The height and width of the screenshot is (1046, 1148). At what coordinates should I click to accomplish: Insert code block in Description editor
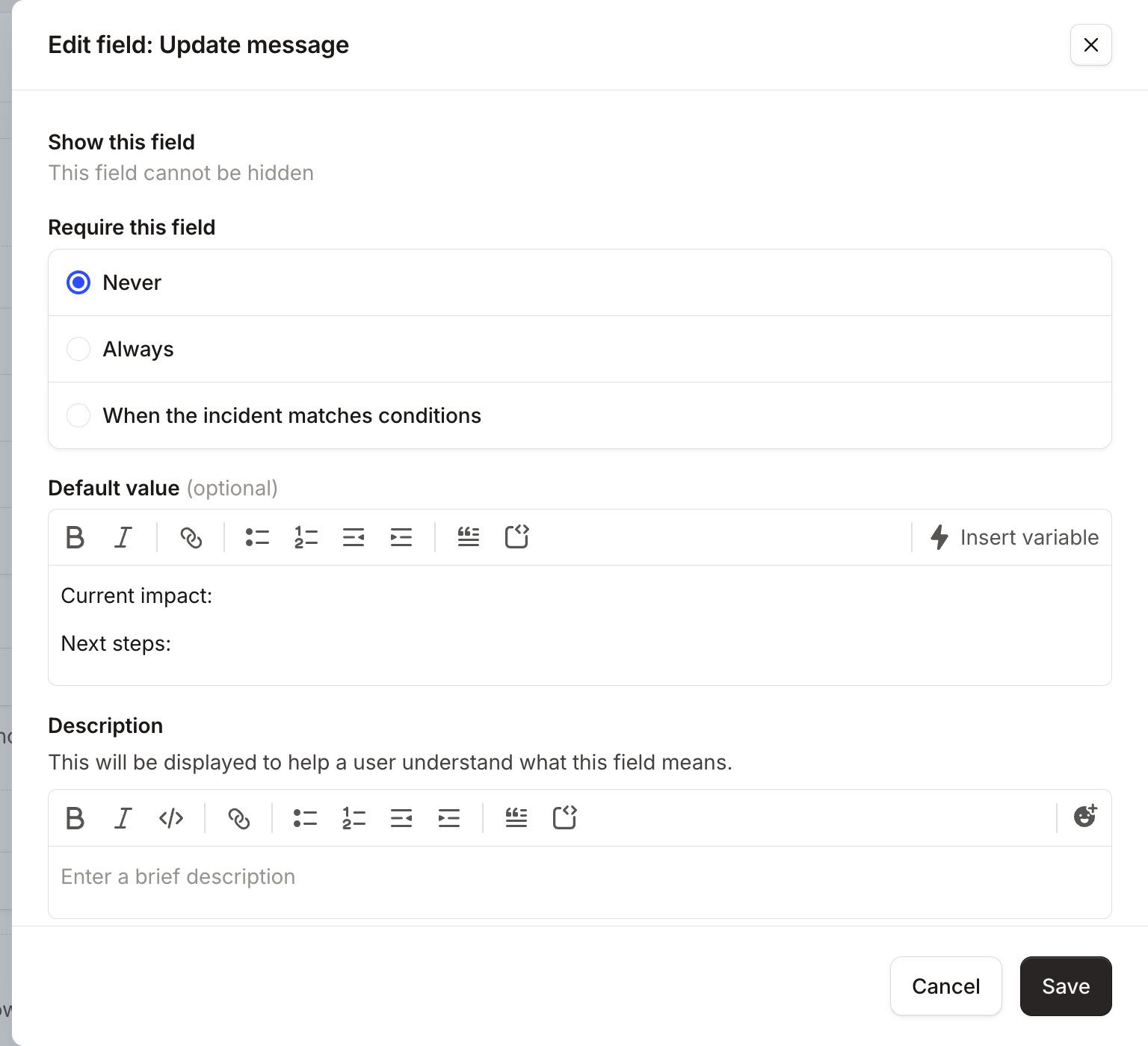pyautogui.click(x=564, y=818)
